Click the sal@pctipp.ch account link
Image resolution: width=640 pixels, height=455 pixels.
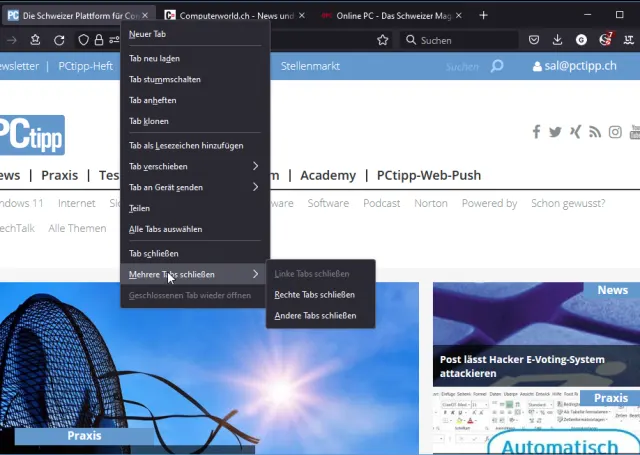pyautogui.click(x=580, y=66)
